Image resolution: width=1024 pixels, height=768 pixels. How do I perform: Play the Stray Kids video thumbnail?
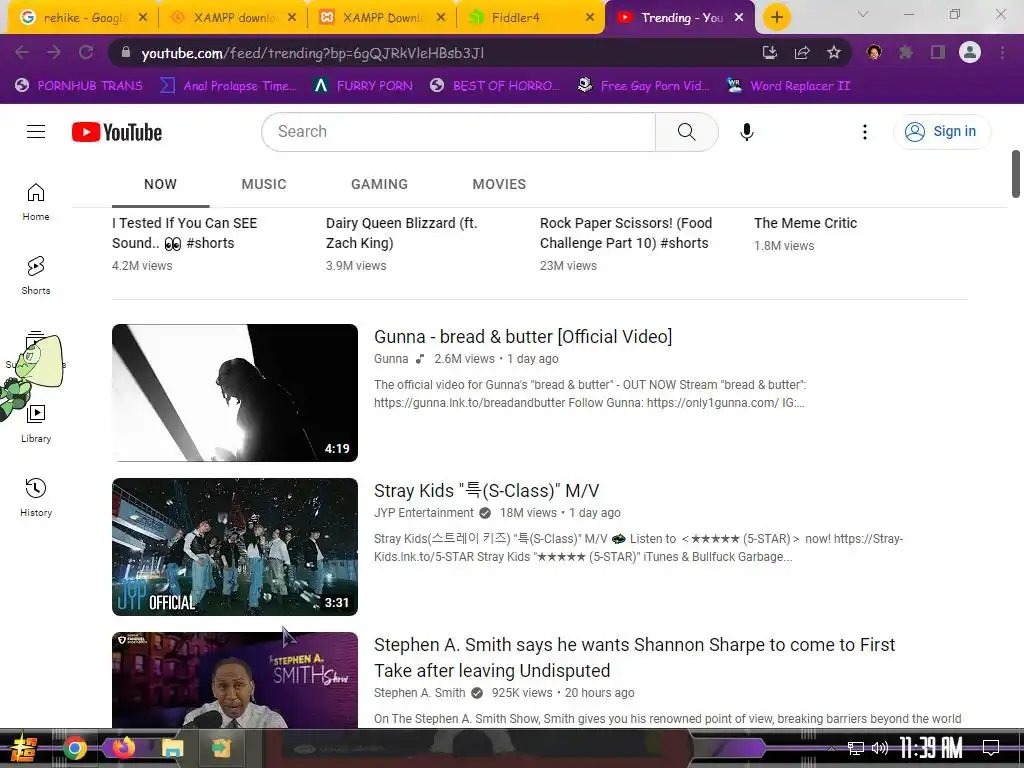pyautogui.click(x=235, y=547)
